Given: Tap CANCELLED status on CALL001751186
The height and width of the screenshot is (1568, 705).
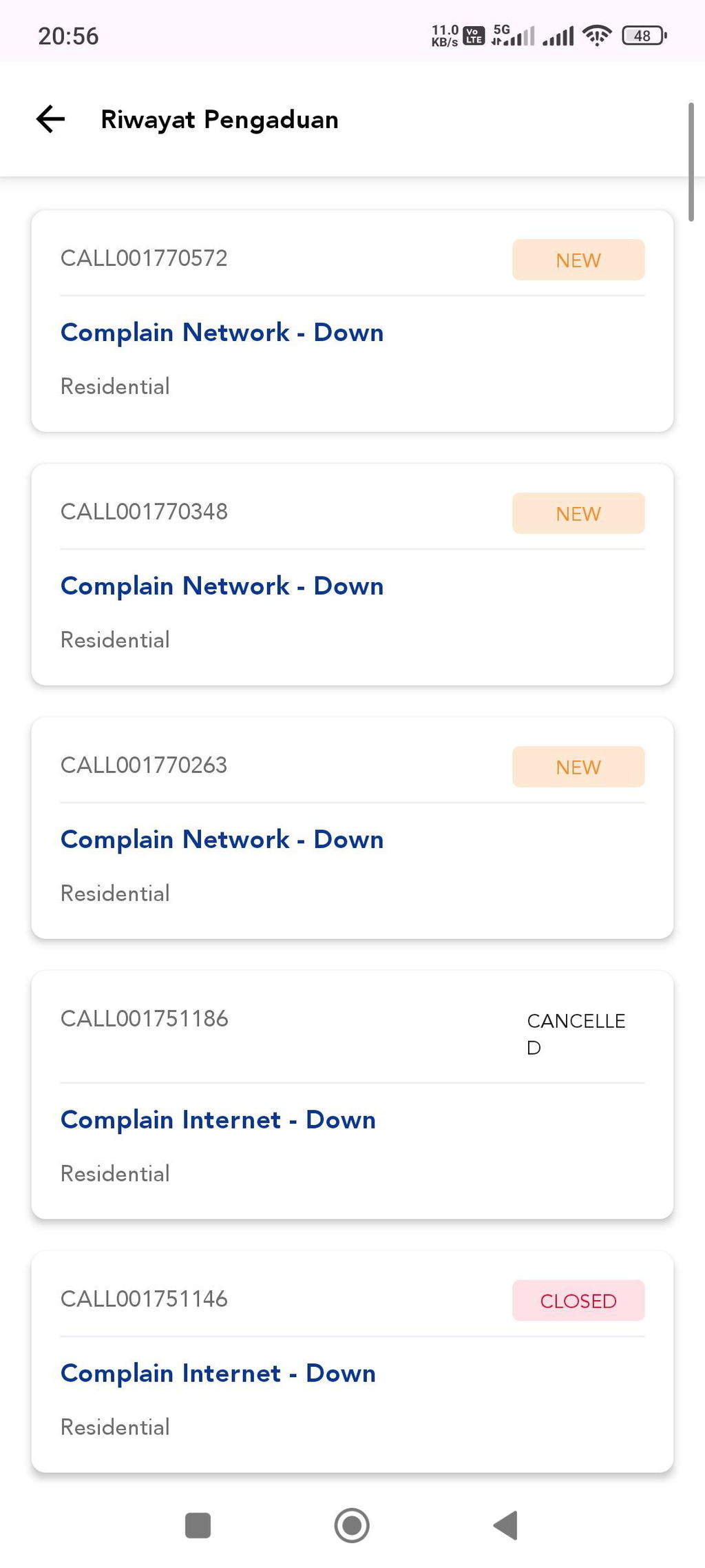Looking at the screenshot, I should [x=576, y=1034].
